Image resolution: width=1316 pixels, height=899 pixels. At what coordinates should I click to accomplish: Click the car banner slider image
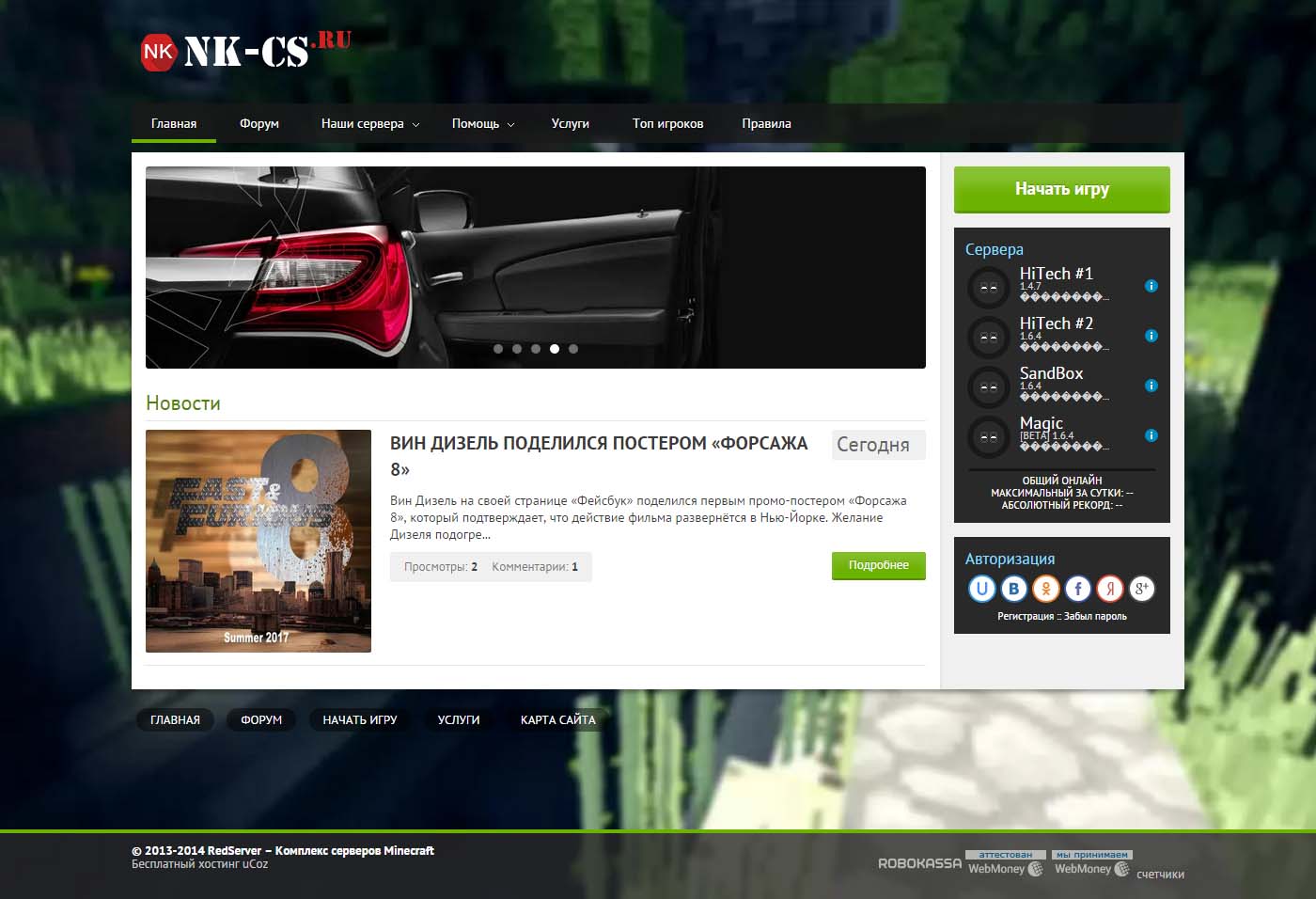pos(536,267)
